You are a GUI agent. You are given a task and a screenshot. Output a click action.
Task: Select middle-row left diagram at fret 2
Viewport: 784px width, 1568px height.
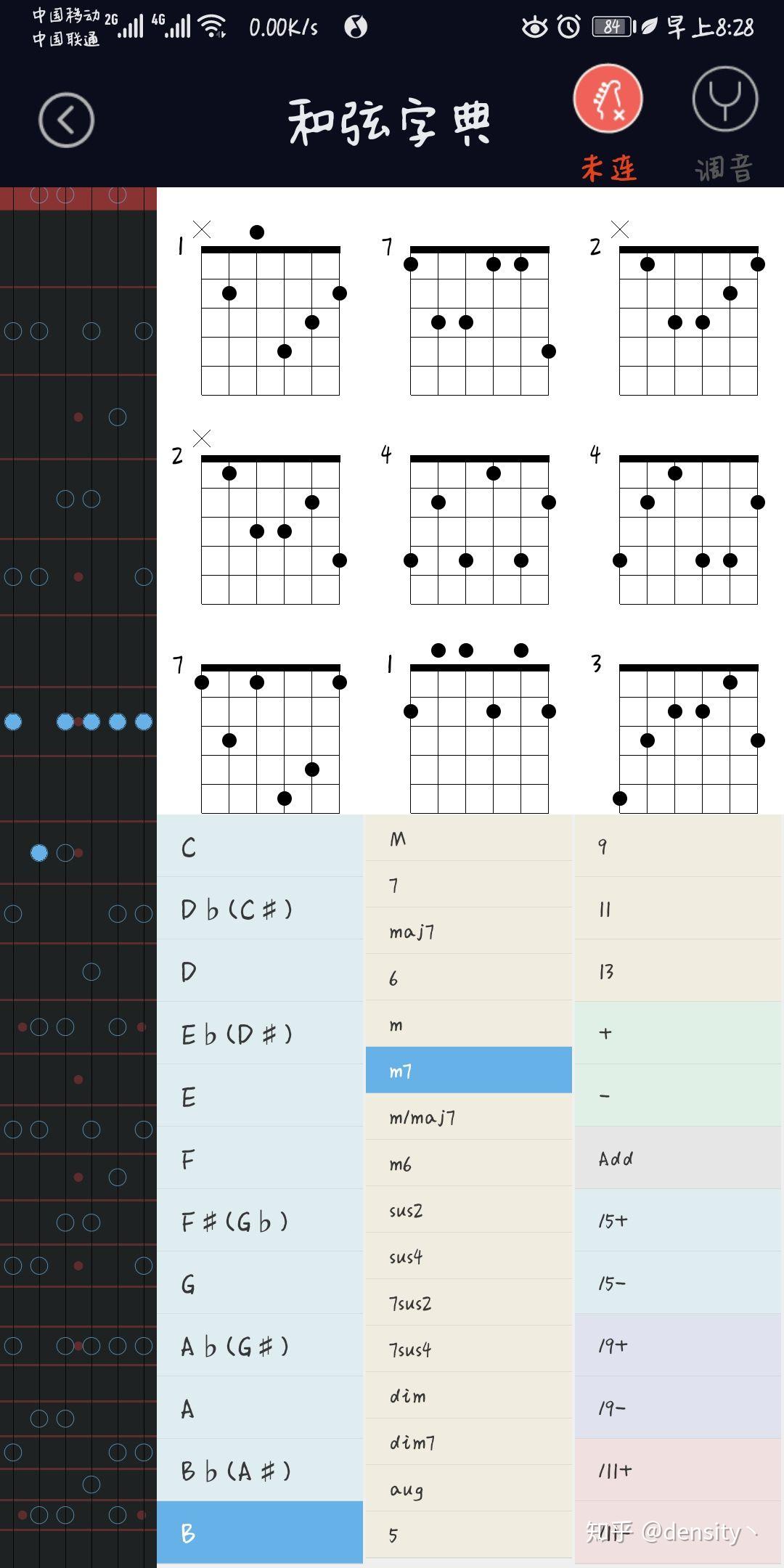click(x=263, y=518)
